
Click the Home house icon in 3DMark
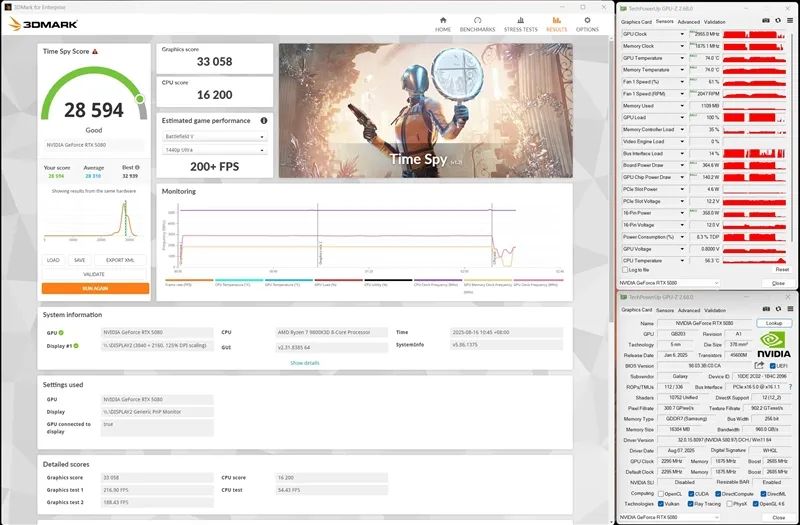(443, 20)
